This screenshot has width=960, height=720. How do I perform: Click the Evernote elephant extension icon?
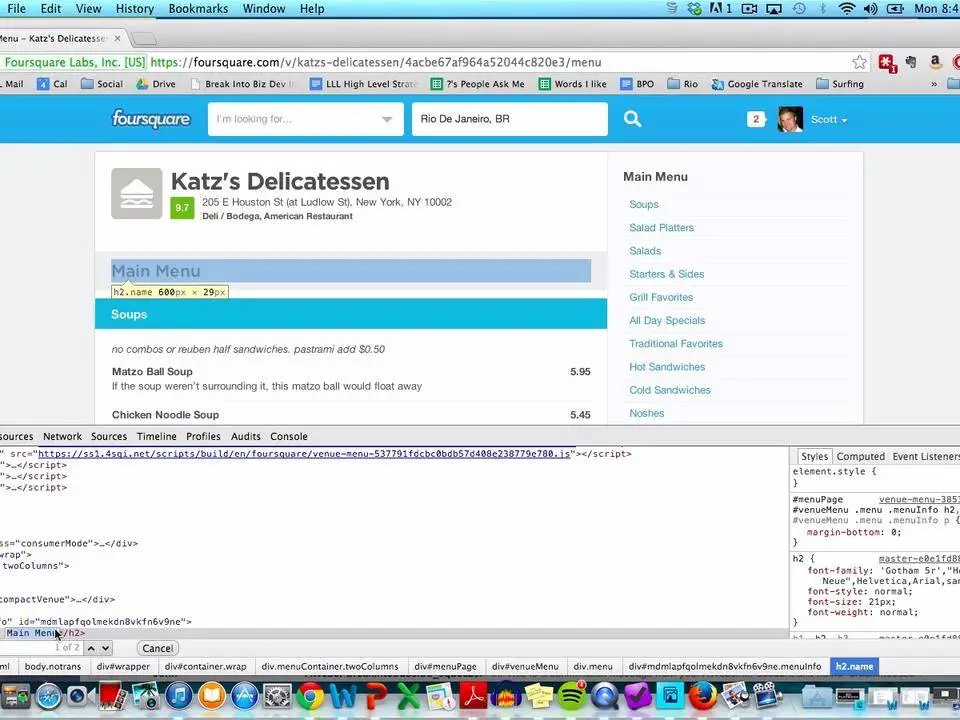912,62
